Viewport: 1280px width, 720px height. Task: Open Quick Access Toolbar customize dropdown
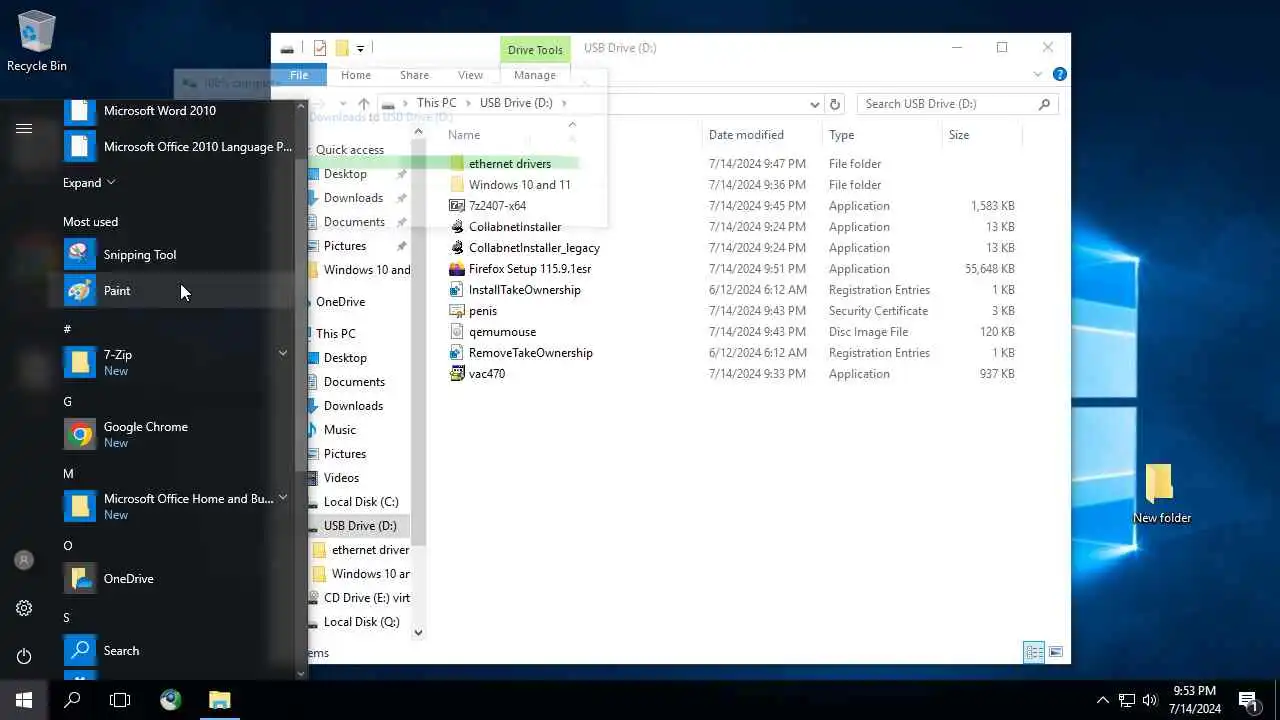tap(360, 48)
